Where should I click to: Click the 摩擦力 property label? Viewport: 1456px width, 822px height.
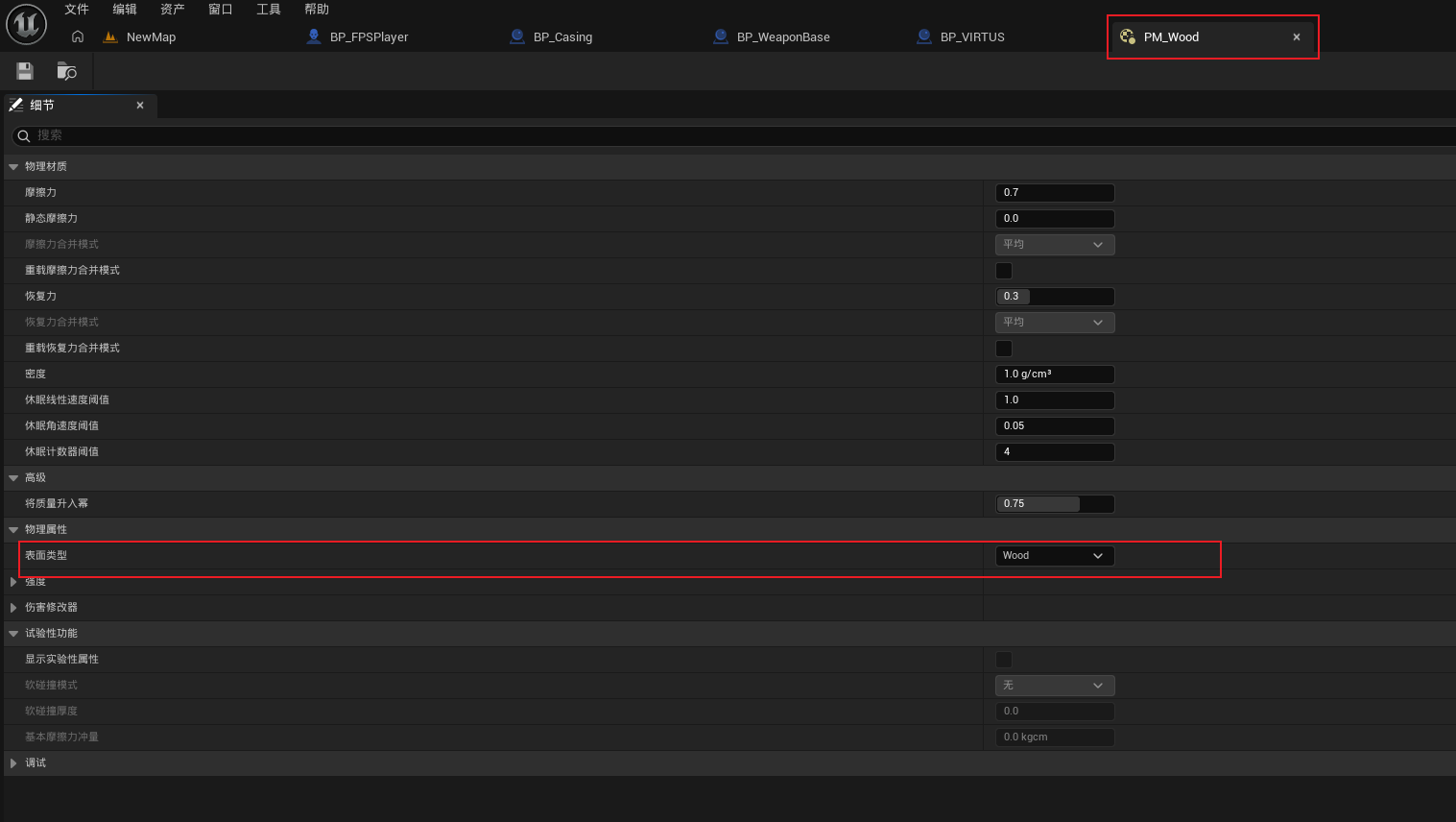pos(40,193)
